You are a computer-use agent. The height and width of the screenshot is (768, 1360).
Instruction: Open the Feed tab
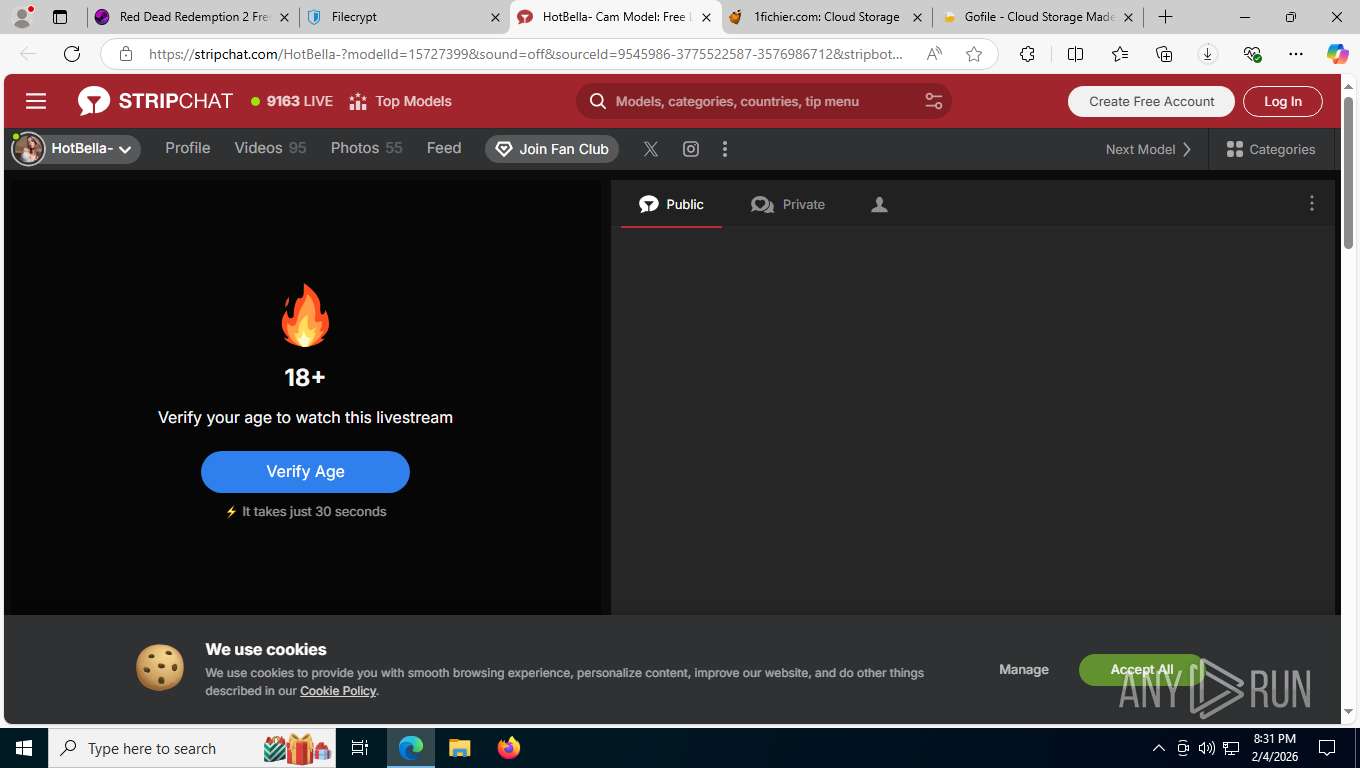(444, 148)
